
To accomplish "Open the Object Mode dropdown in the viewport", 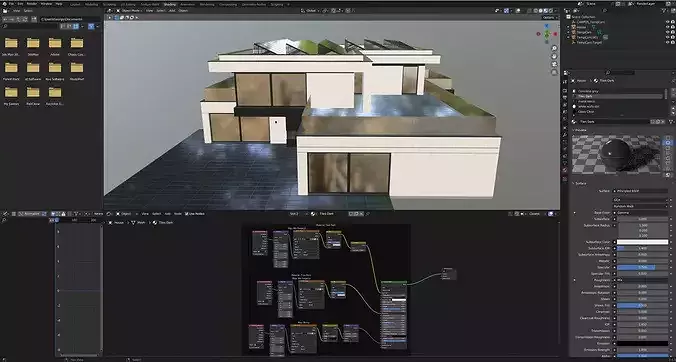I will click(129, 10).
